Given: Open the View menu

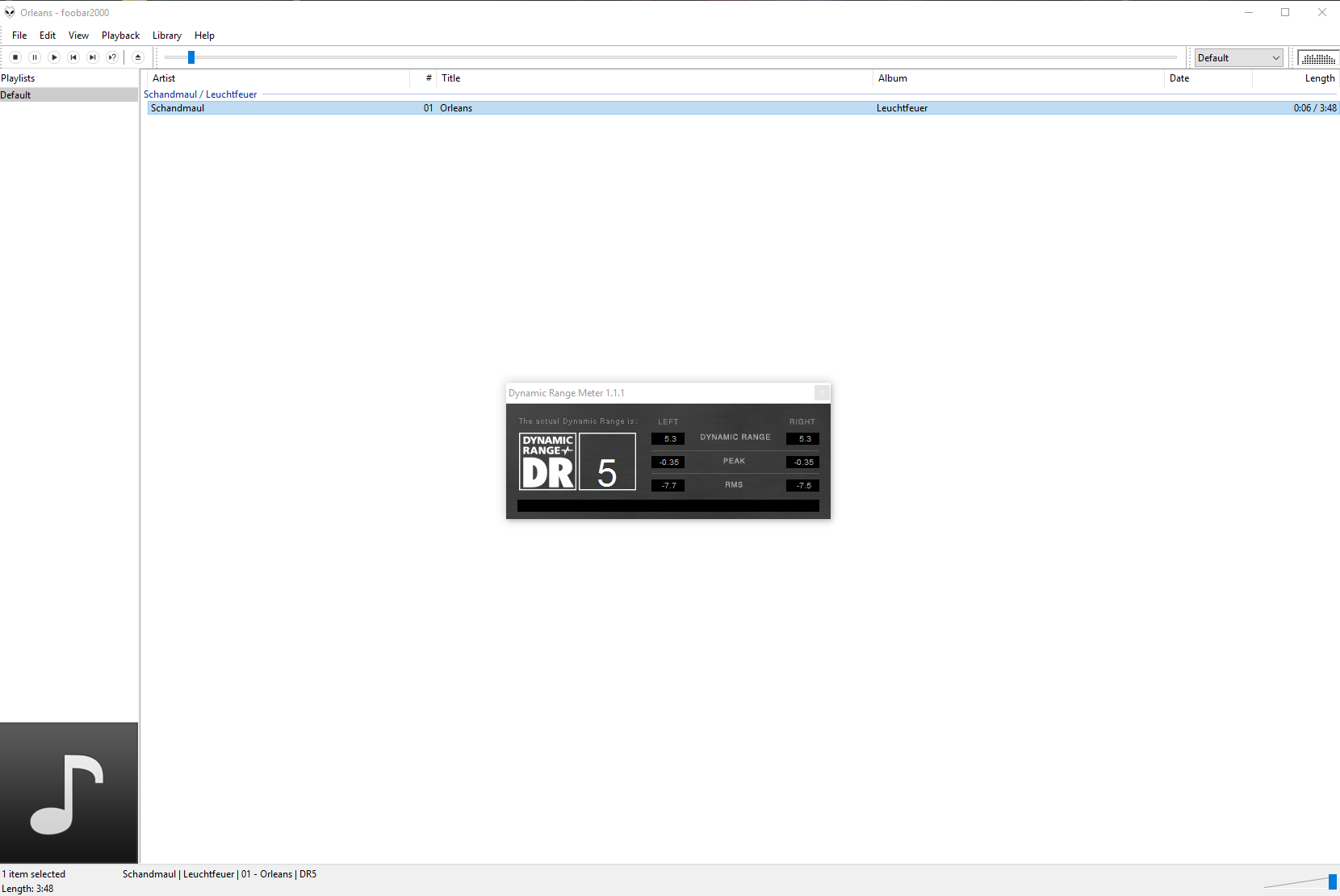Looking at the screenshot, I should click(78, 36).
